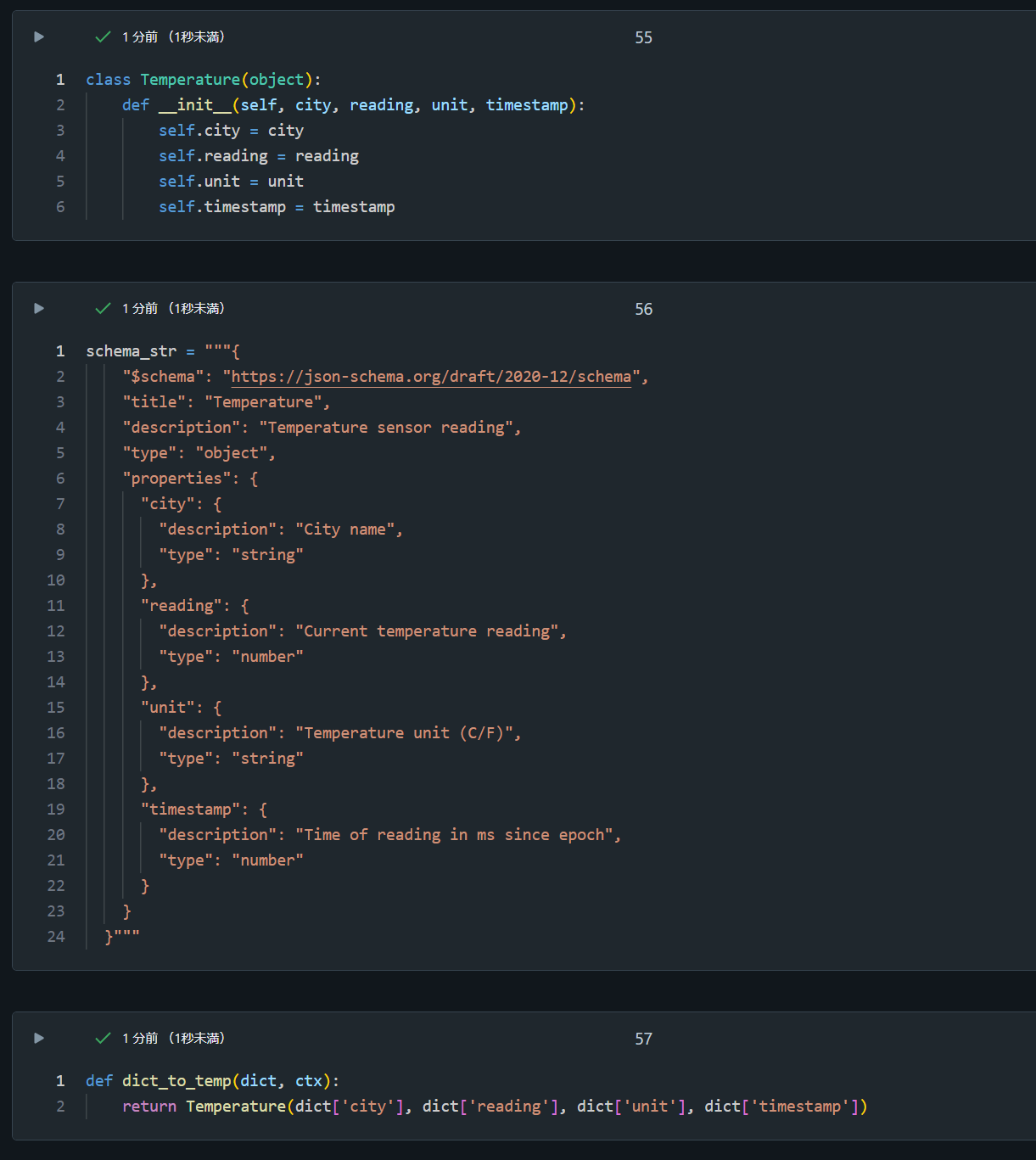Viewport: 1036px width, 1160px height.
Task: Click the run time label of cell 55
Action: pos(173,36)
